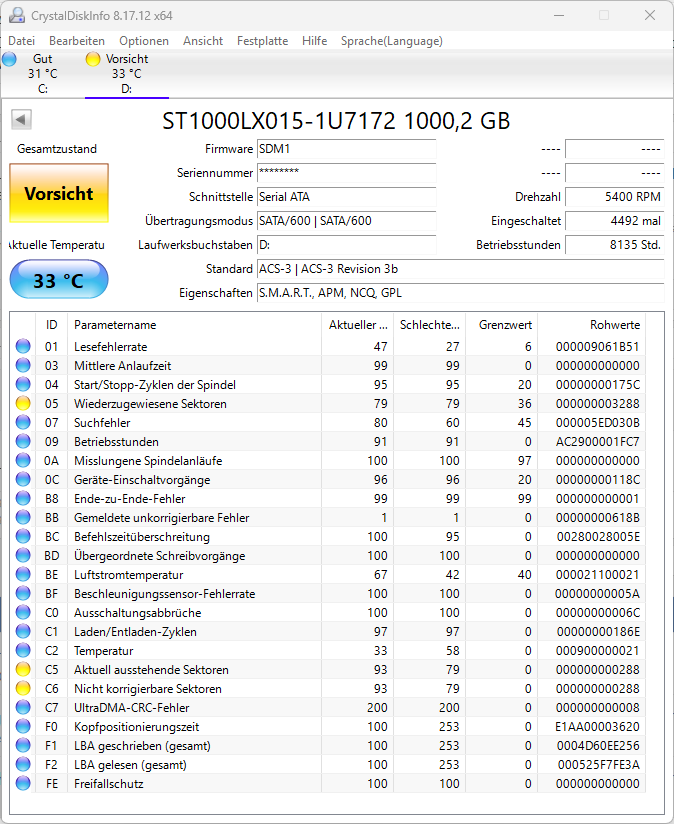Click the Aktueller column header
This screenshot has width=674, height=824.
[x=358, y=325]
